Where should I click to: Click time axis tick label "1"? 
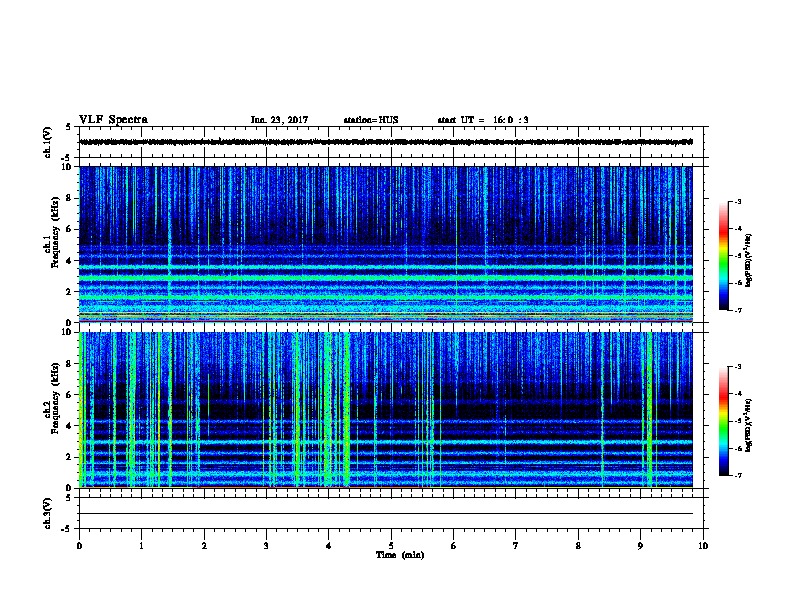point(142,546)
